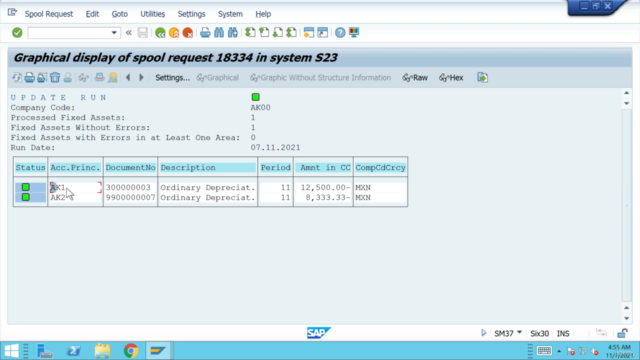
Task: Open the Help menu
Action: (x=263, y=14)
